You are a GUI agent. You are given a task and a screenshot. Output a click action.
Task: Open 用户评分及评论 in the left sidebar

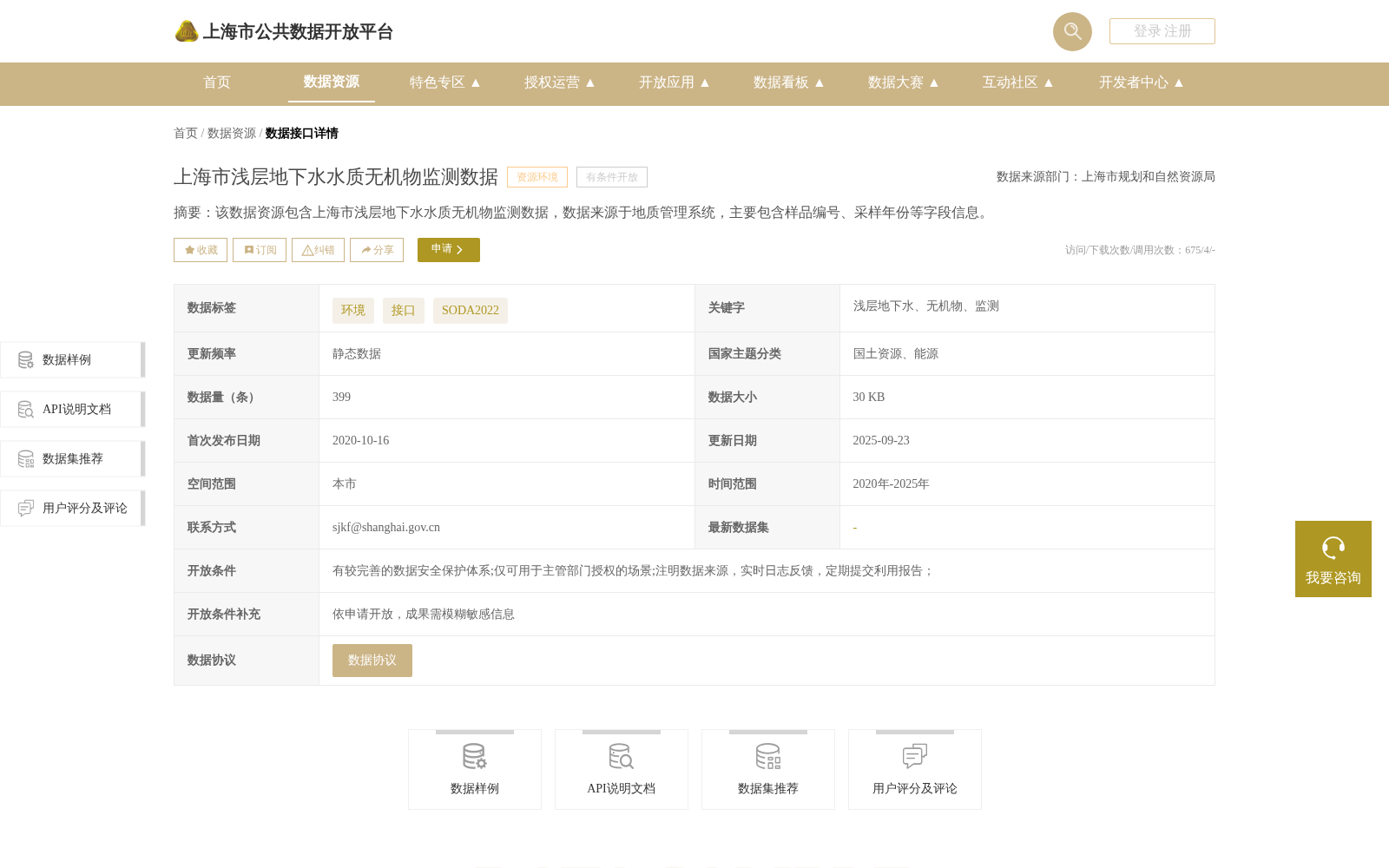(x=73, y=508)
